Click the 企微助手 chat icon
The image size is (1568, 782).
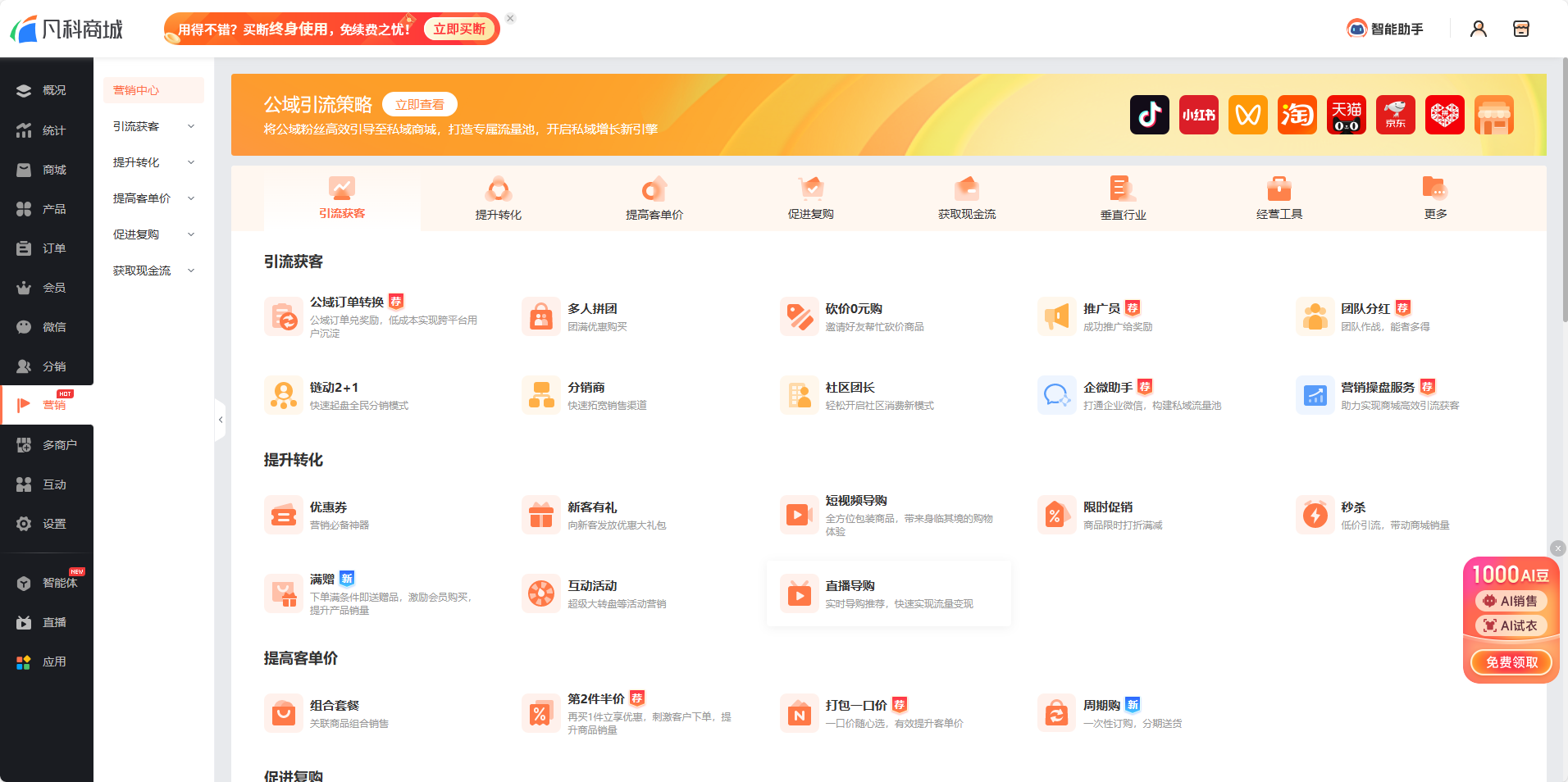click(x=1057, y=396)
